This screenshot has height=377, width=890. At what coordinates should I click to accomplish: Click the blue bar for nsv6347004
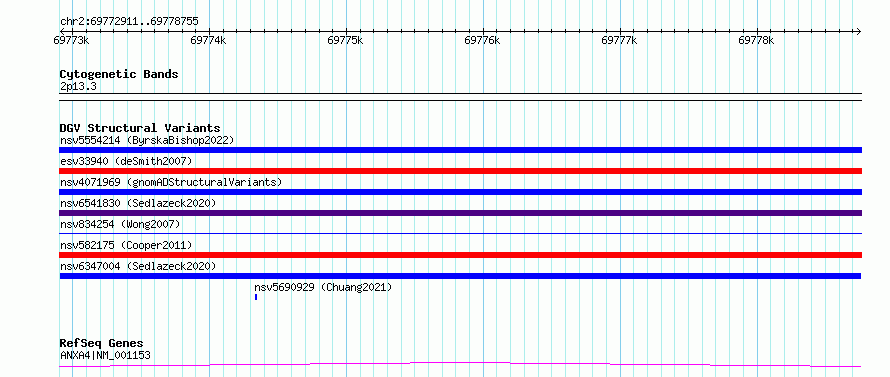point(460,276)
